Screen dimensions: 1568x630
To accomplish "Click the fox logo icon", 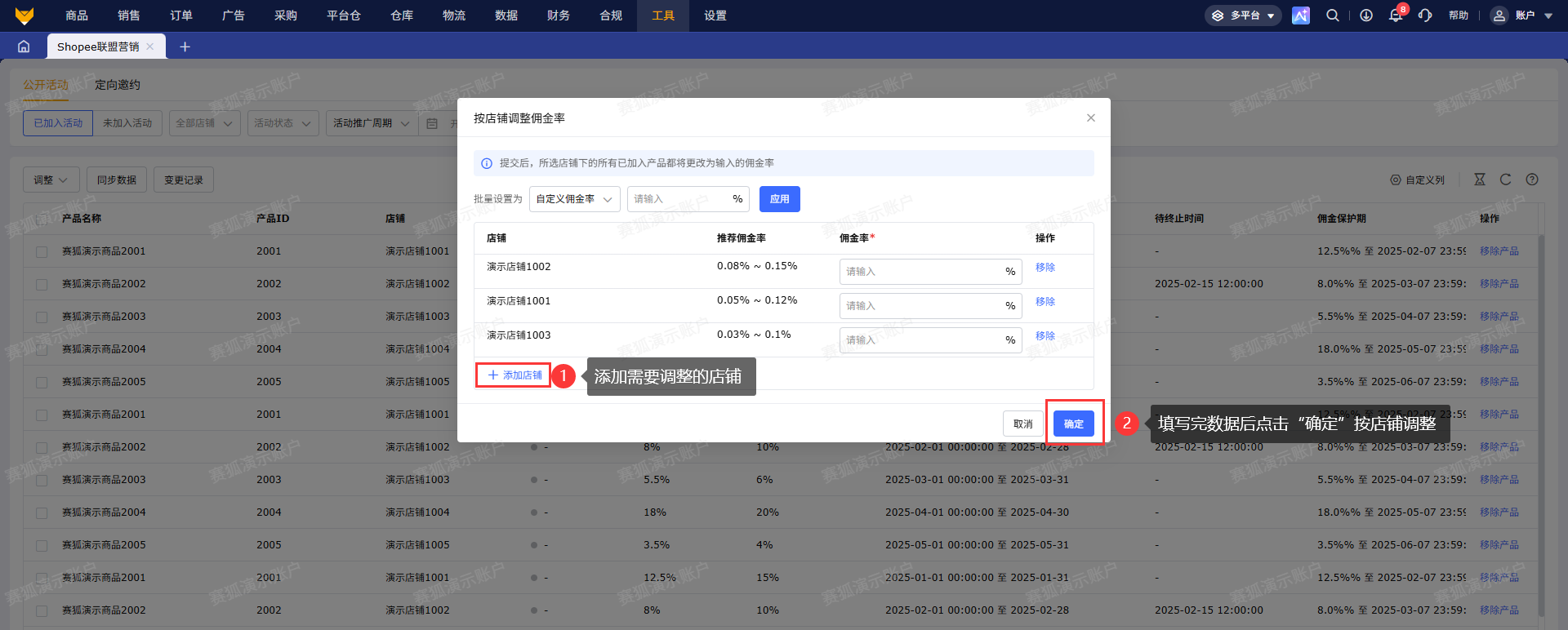I will pos(24,16).
